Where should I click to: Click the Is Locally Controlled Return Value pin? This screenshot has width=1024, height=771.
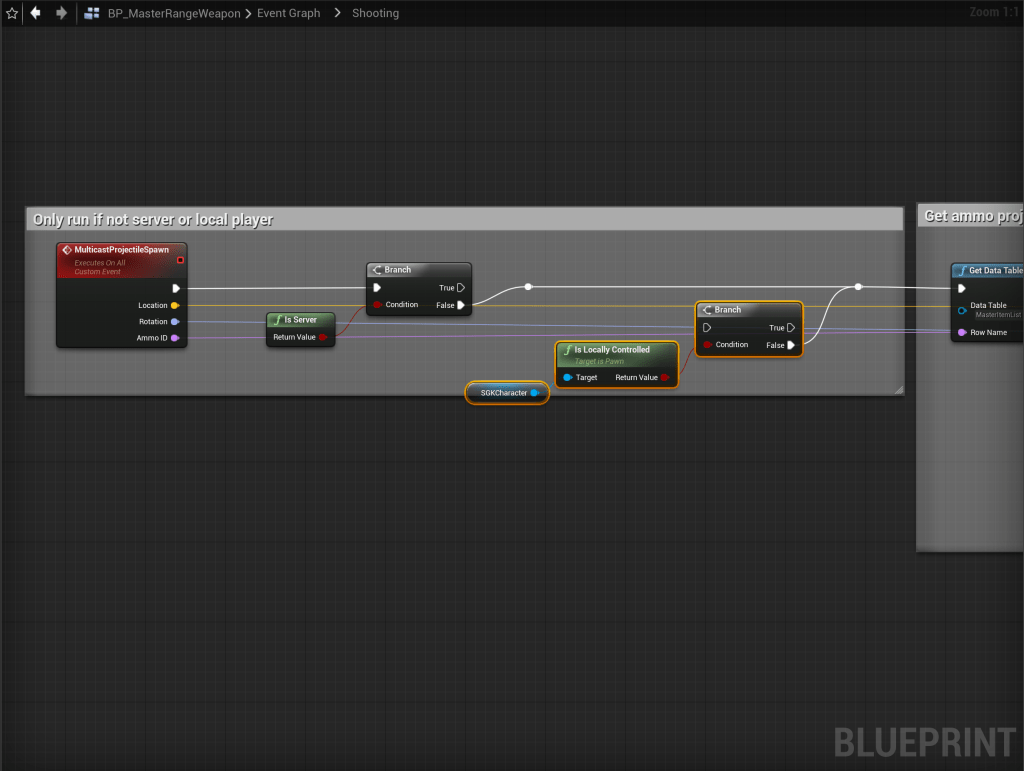[x=665, y=378]
